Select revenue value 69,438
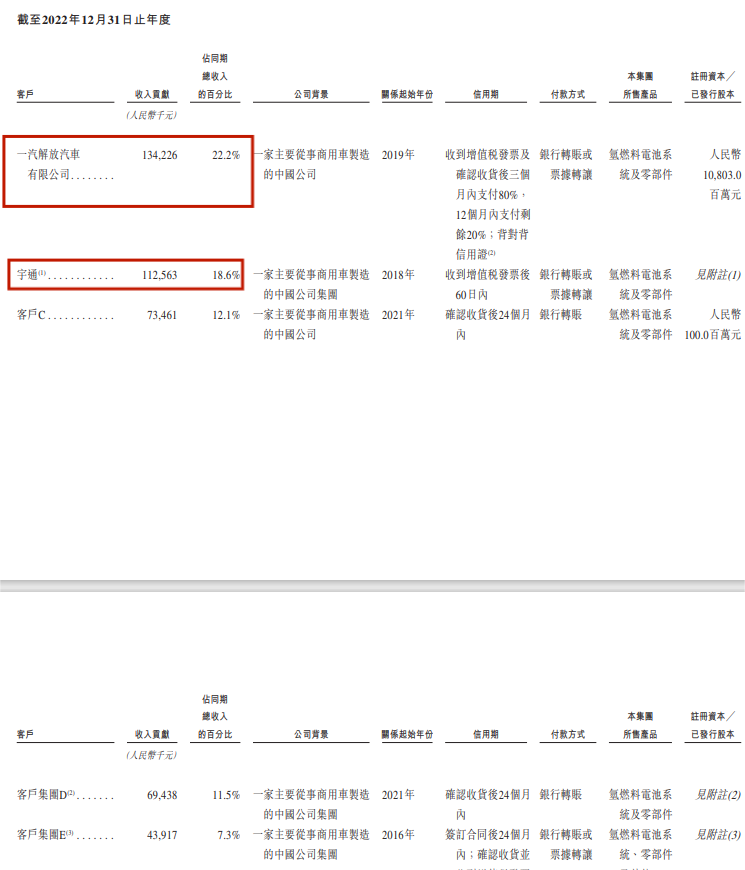745x870 pixels. tap(162, 795)
